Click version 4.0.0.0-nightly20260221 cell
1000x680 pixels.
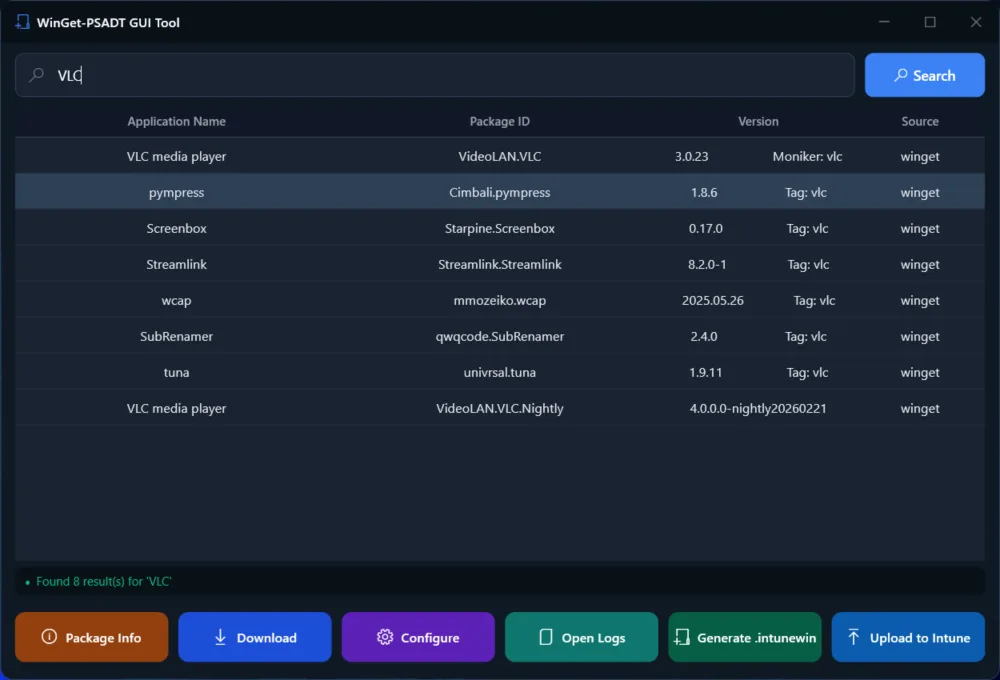coord(758,408)
